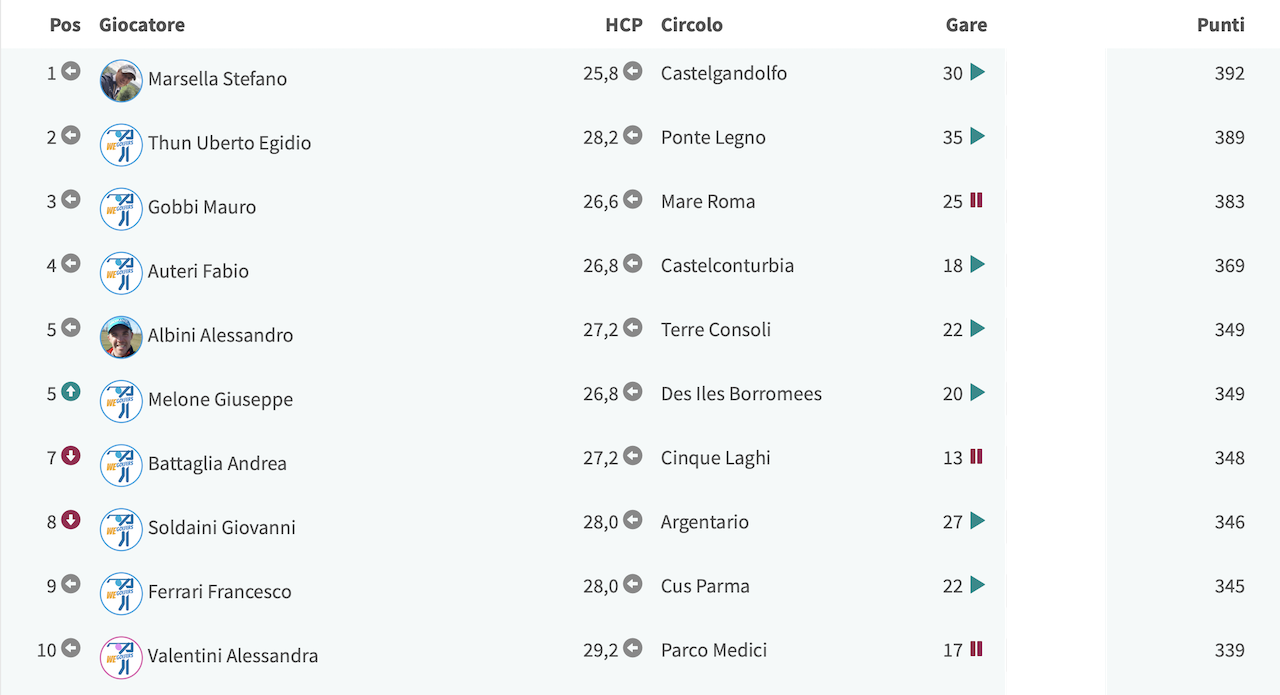Click Valentini Alessandra's pink golfer avatar

[x=121, y=658]
